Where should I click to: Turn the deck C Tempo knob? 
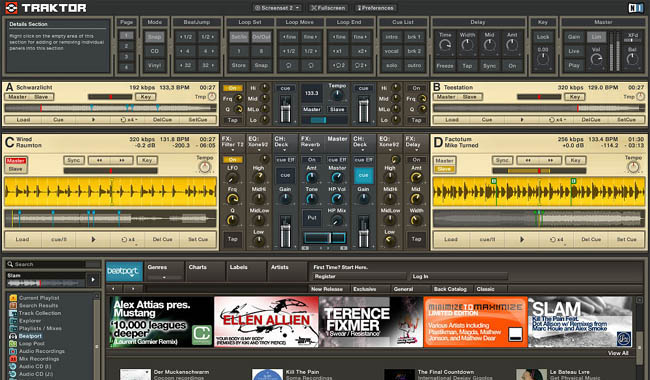point(204,167)
